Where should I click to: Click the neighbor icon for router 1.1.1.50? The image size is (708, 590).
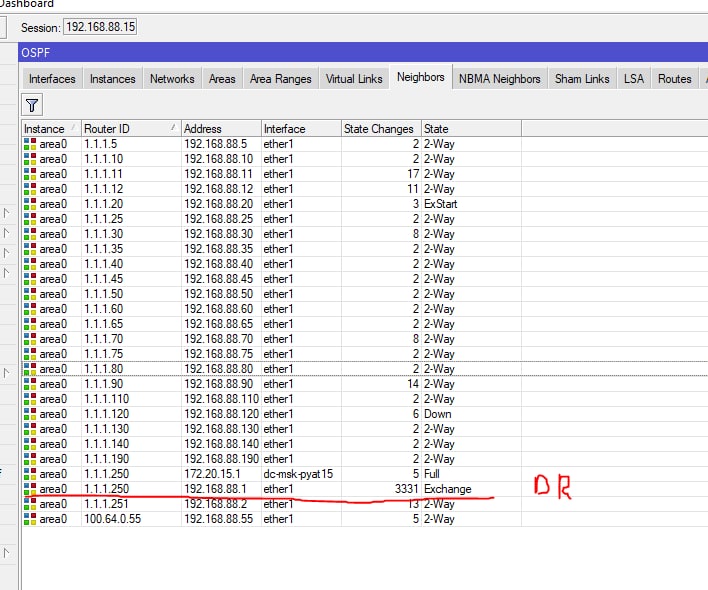click(30, 294)
